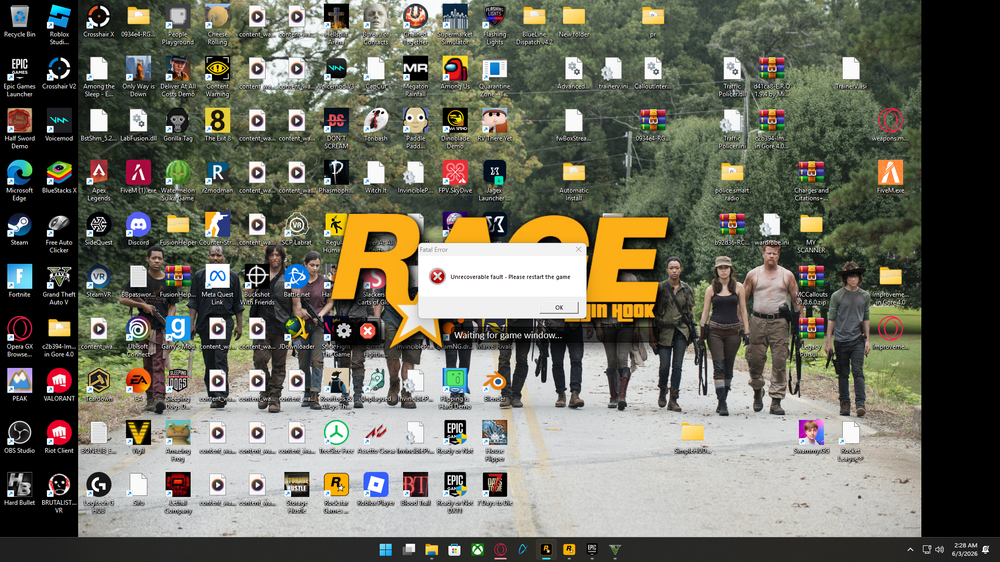Select the House Flipper shortcut
1000x562 pixels.
[x=494, y=441]
